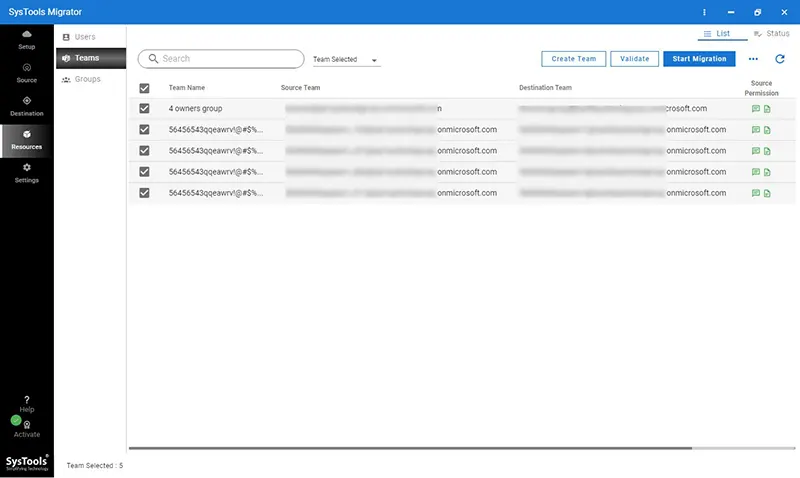Click the Source Permission column header
800x478 pixels.
point(761,88)
